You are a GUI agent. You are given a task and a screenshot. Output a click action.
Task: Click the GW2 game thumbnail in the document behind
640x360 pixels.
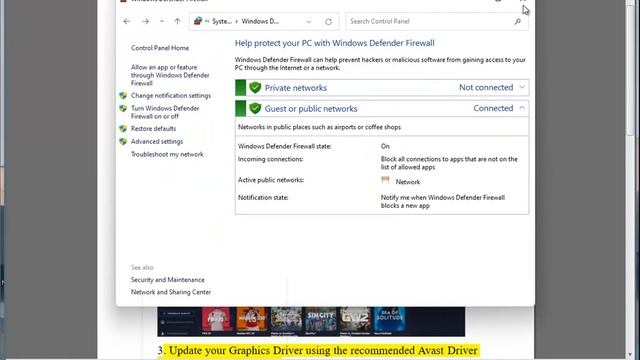pyautogui.click(x=355, y=320)
